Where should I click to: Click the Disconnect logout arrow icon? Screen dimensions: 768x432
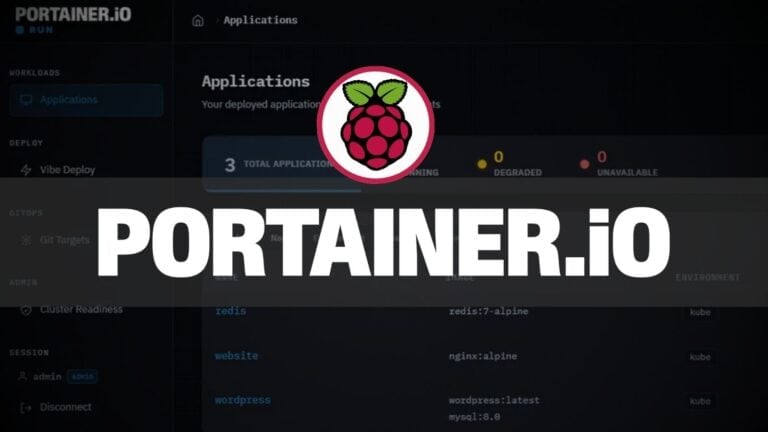(25, 408)
